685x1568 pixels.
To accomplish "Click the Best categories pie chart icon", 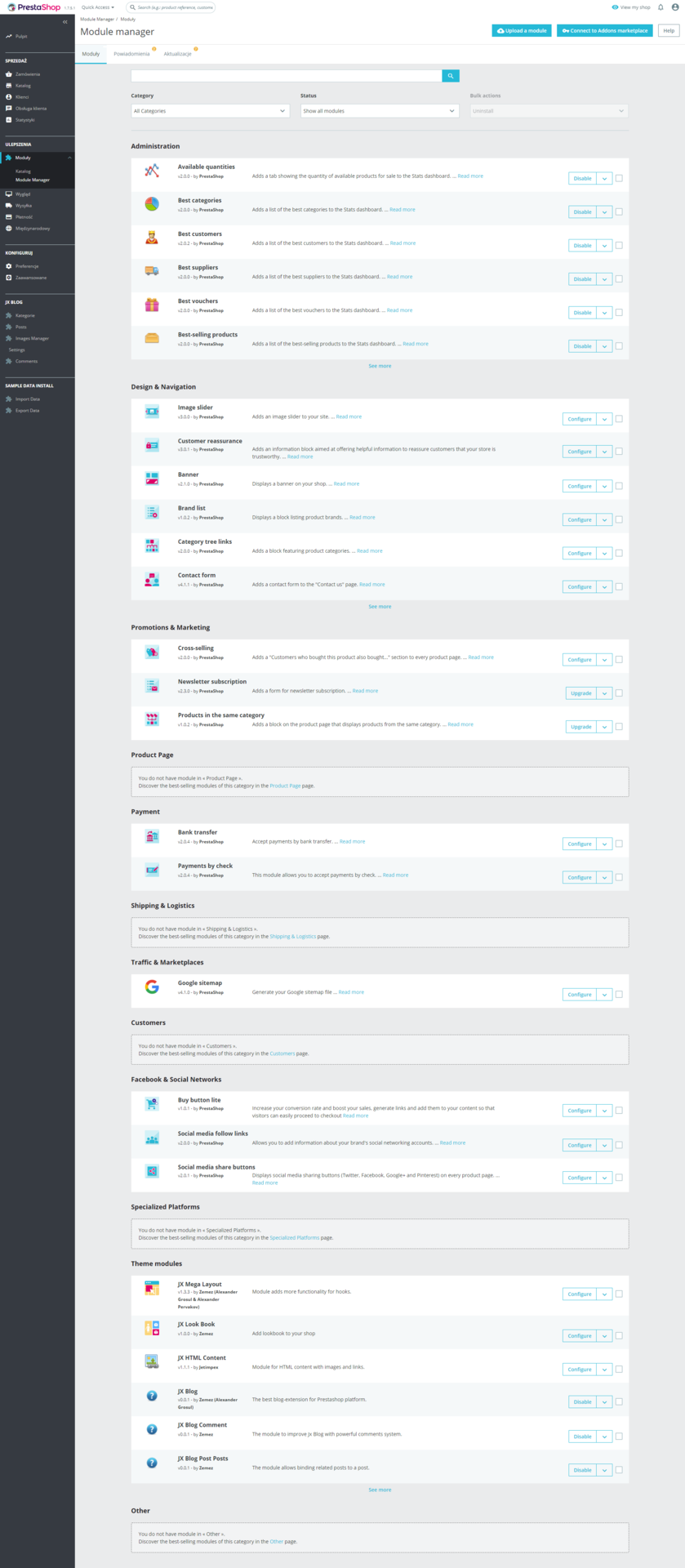I will coord(152,204).
